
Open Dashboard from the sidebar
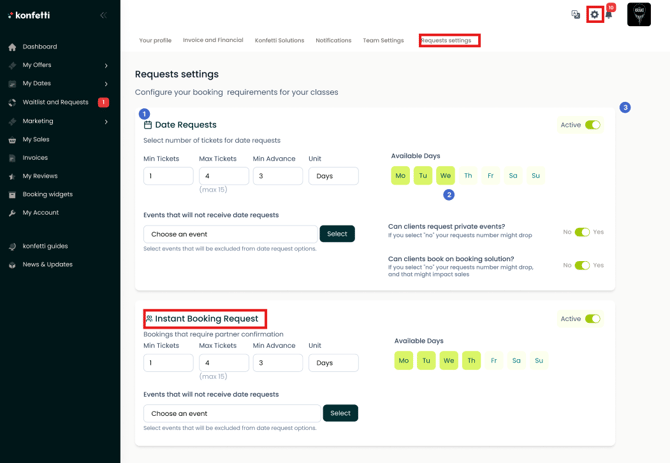40,47
